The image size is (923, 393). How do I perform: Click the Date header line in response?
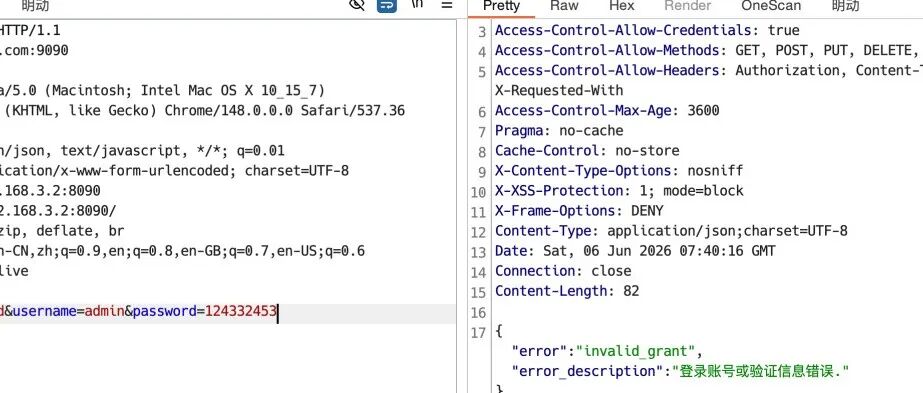pyautogui.click(x=635, y=251)
